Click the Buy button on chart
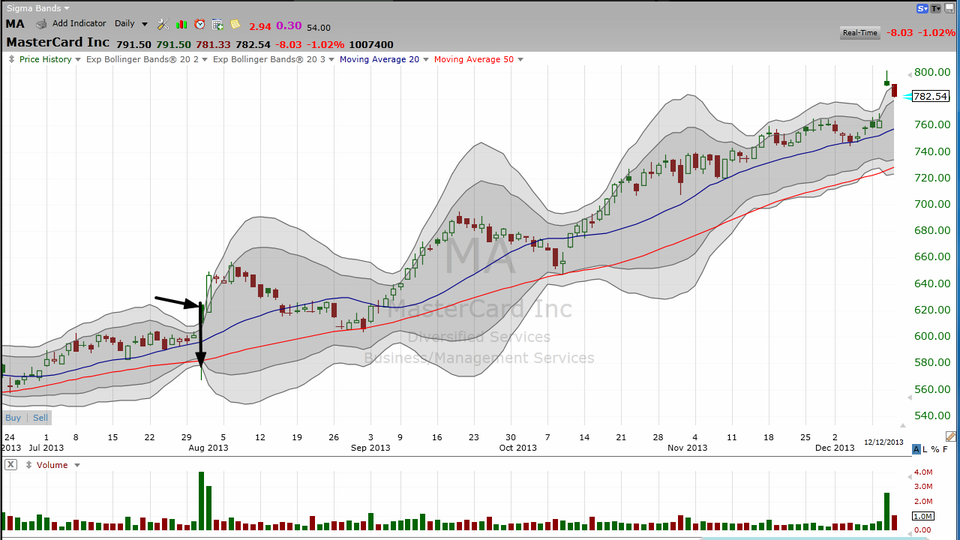The image size is (960, 540). click(13, 418)
